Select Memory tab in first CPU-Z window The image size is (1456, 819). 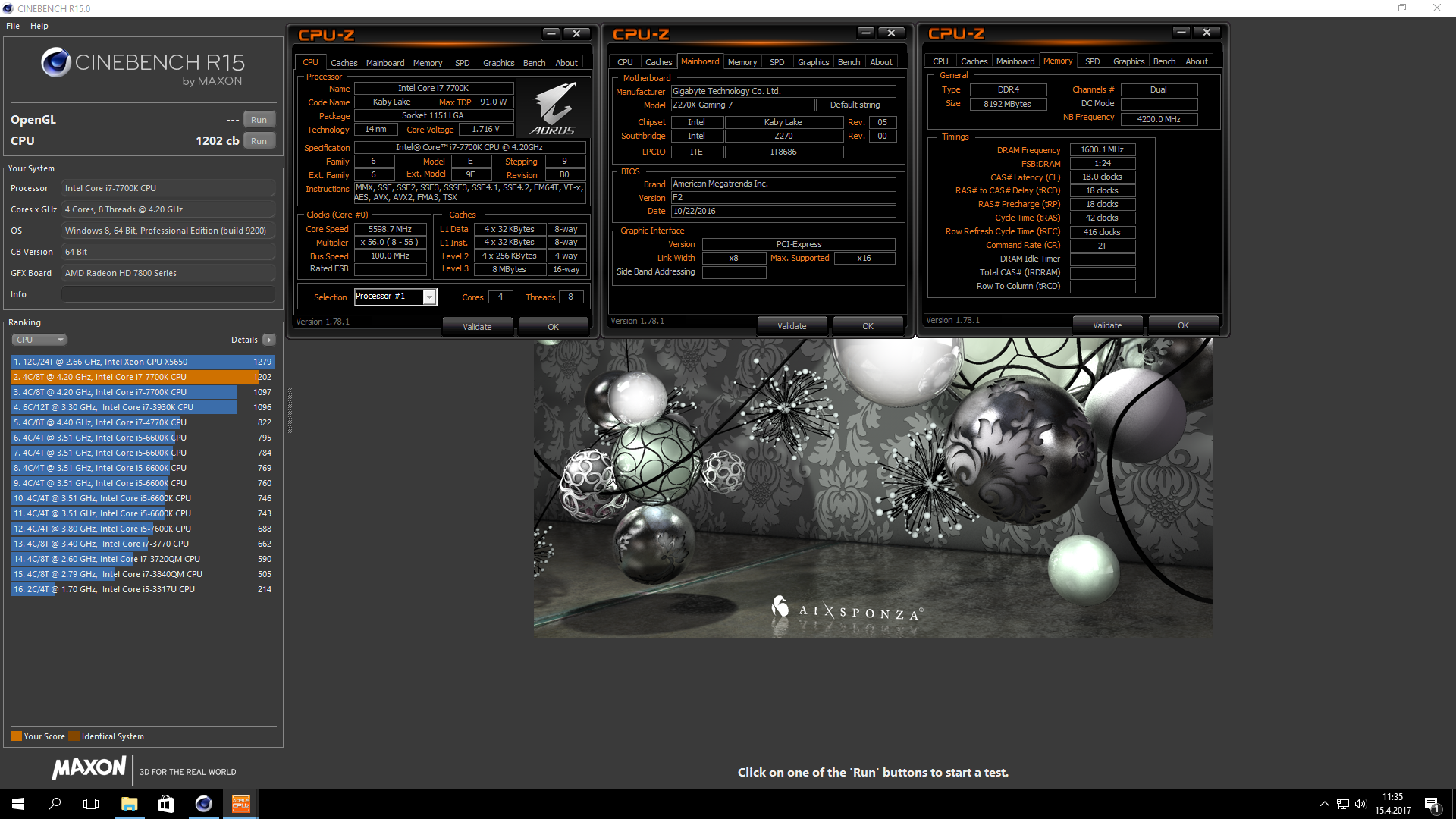pos(428,63)
